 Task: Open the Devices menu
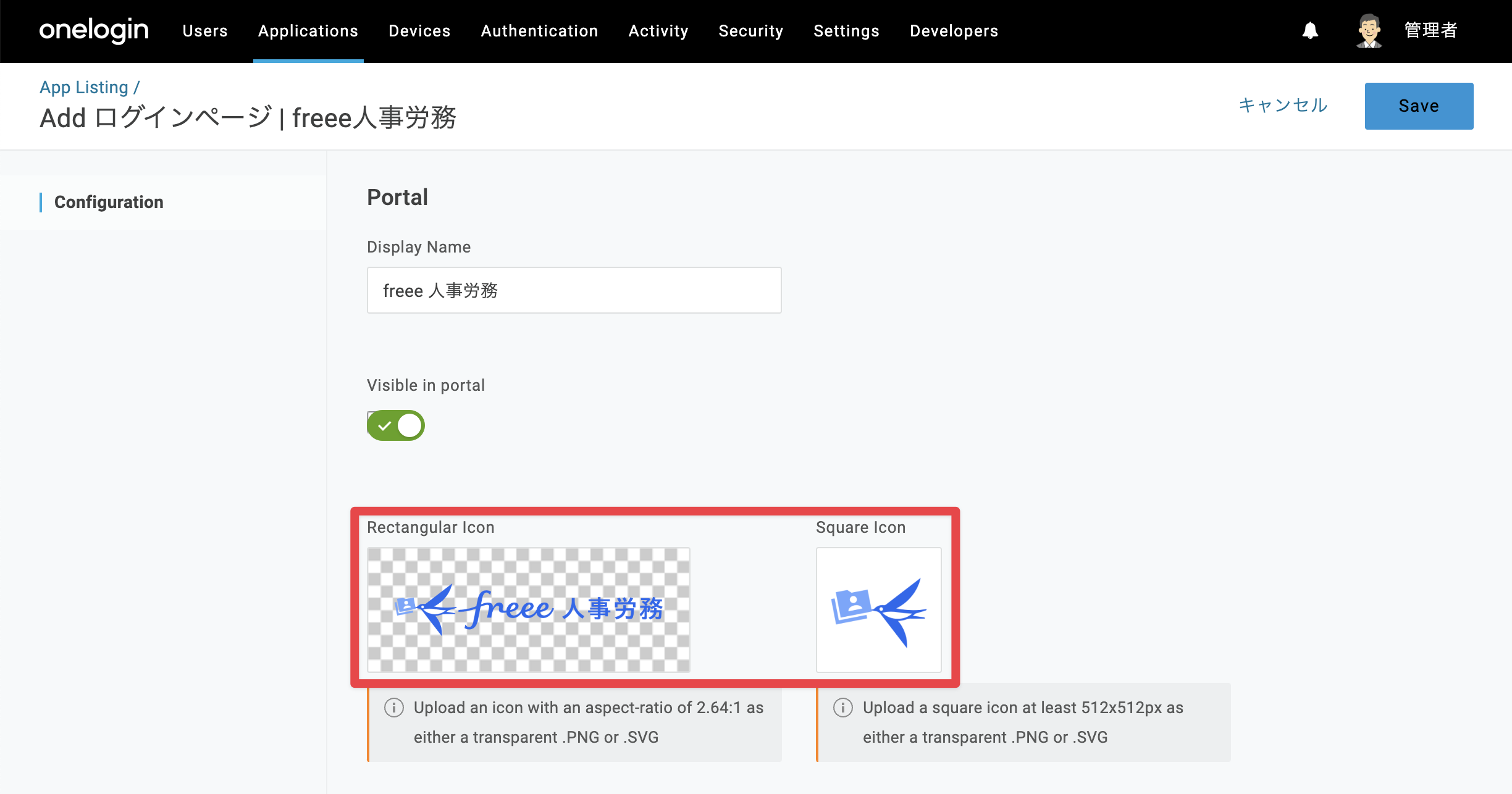419,31
